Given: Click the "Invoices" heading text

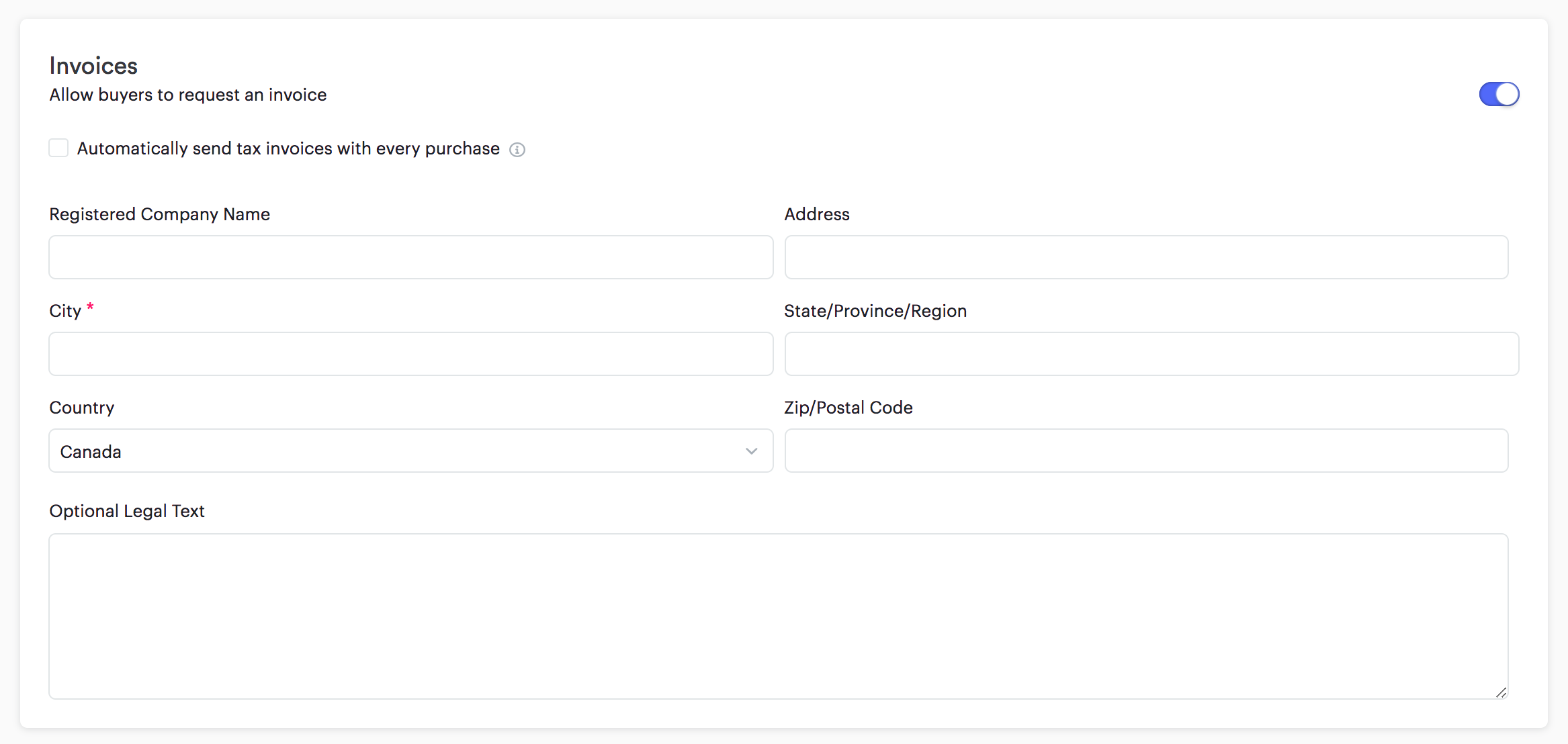Looking at the screenshot, I should coord(93,66).
